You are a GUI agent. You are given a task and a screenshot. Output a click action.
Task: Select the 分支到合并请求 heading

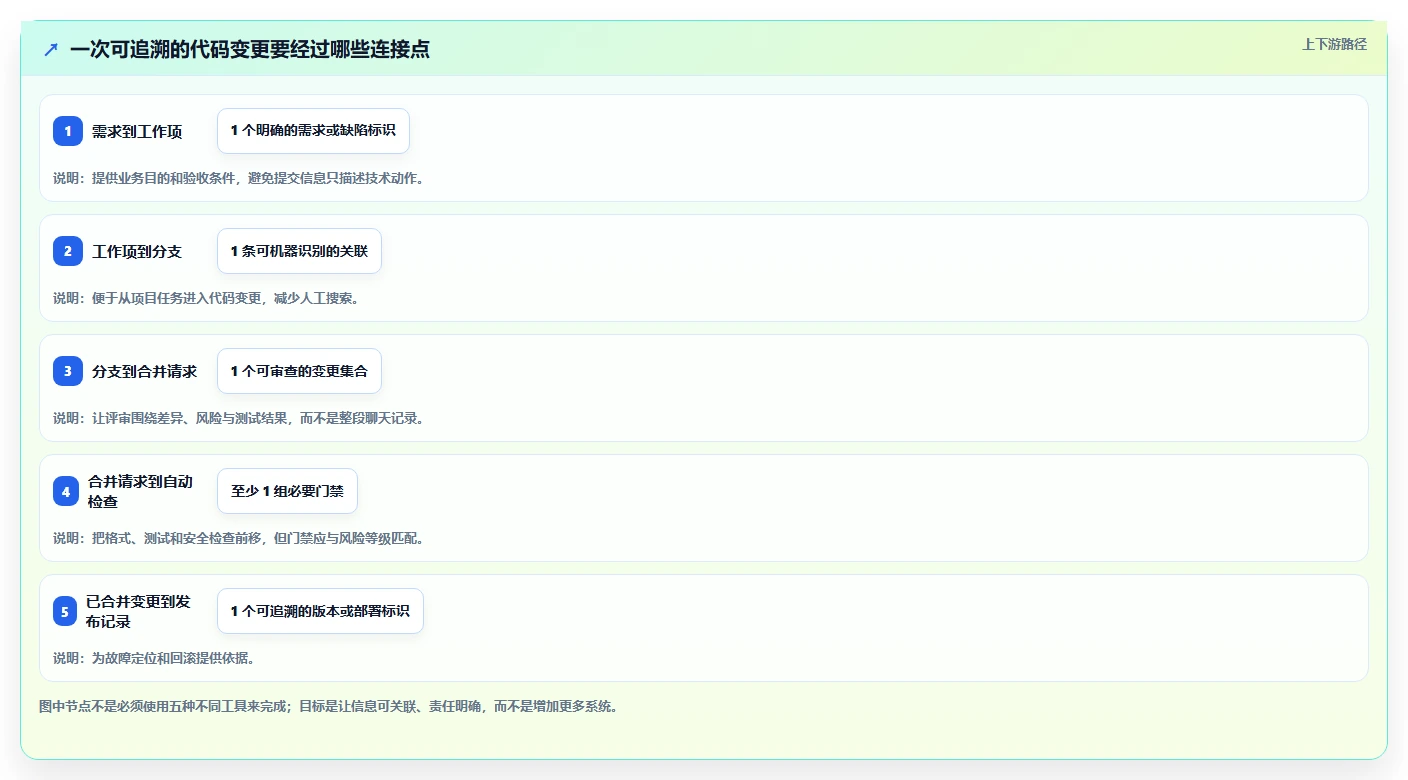(x=145, y=371)
